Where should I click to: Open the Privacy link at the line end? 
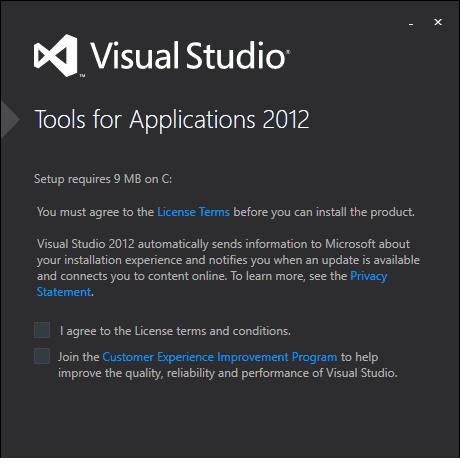(x=369, y=276)
